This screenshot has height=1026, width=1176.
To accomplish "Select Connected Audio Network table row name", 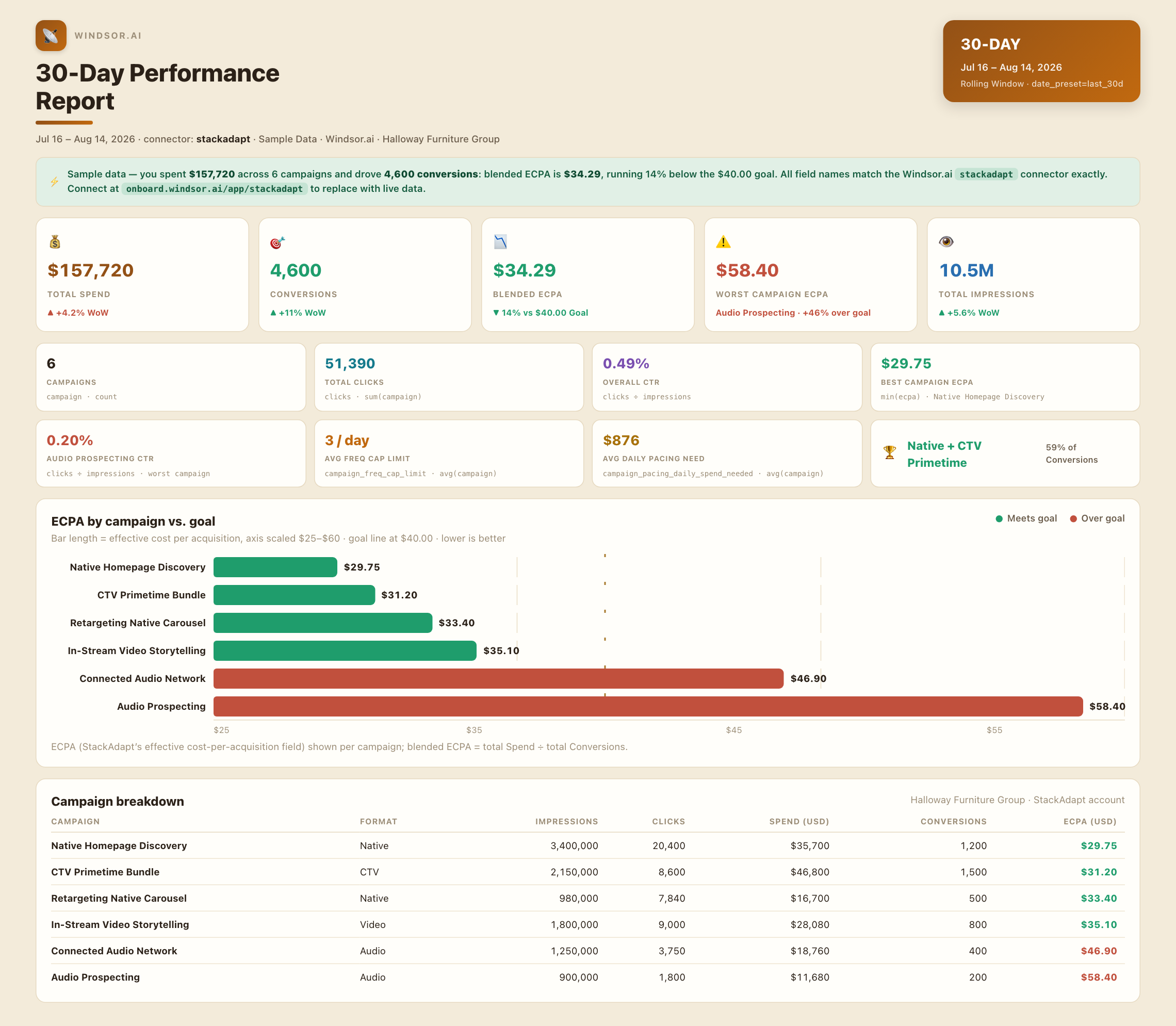I will tap(114, 951).
